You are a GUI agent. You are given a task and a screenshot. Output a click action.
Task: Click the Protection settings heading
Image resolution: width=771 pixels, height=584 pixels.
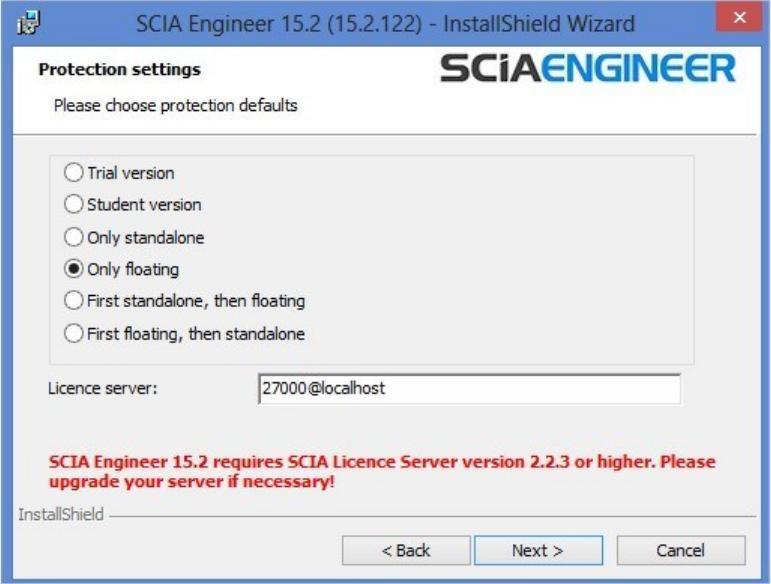coord(119,69)
